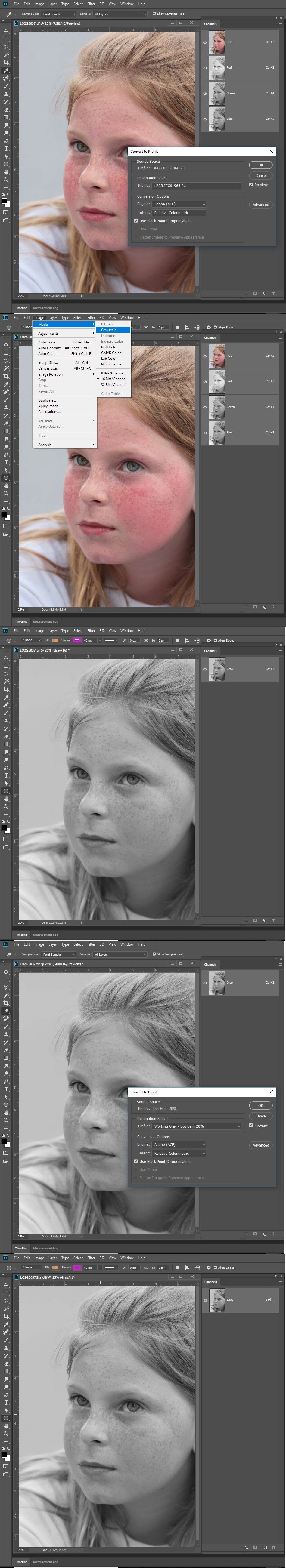This screenshot has width=286, height=1568.
Task: Open Channels panel menu icon in RGB/16/Preview window
Action: click(x=280, y=24)
